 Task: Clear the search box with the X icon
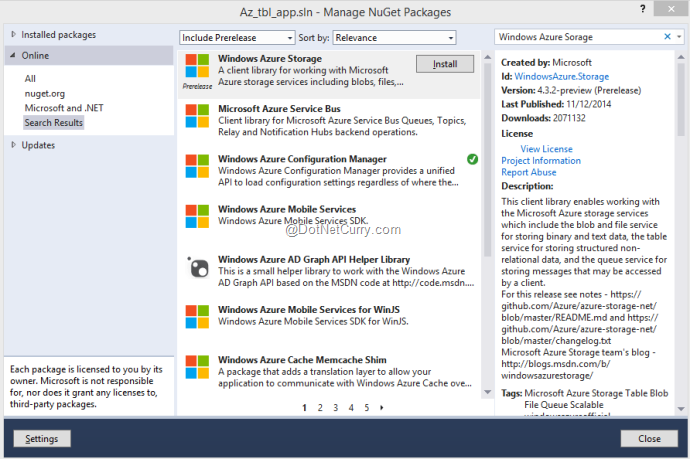[667, 37]
